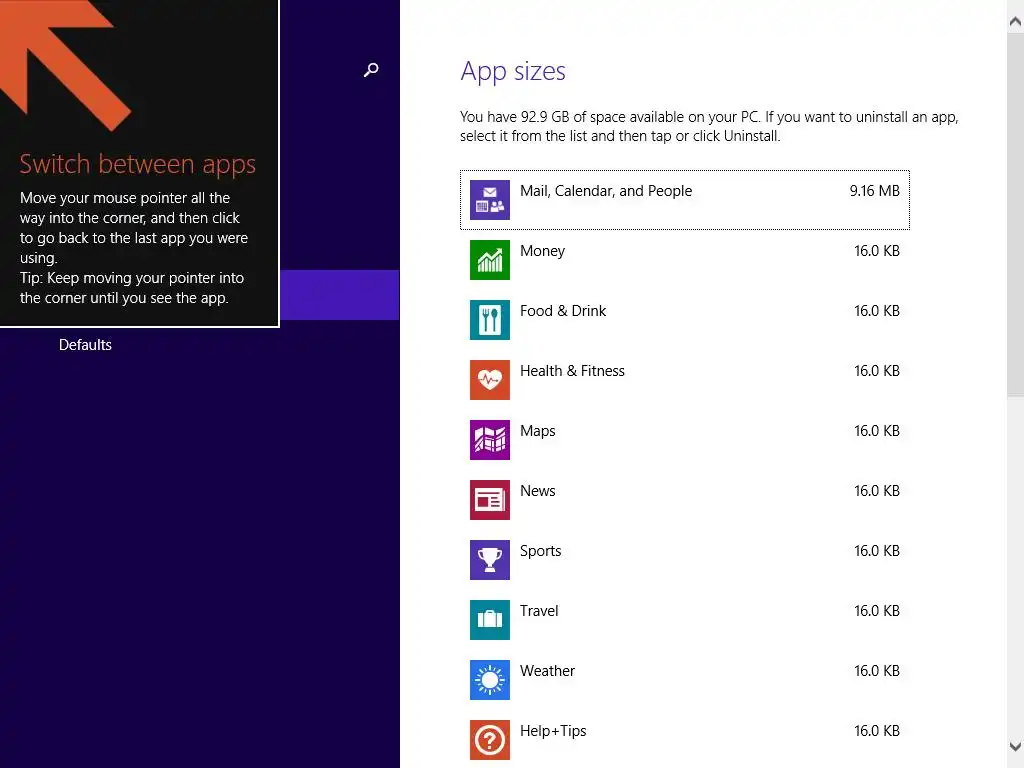Select the Travel app name
The image size is (1024, 768).
coord(539,611)
